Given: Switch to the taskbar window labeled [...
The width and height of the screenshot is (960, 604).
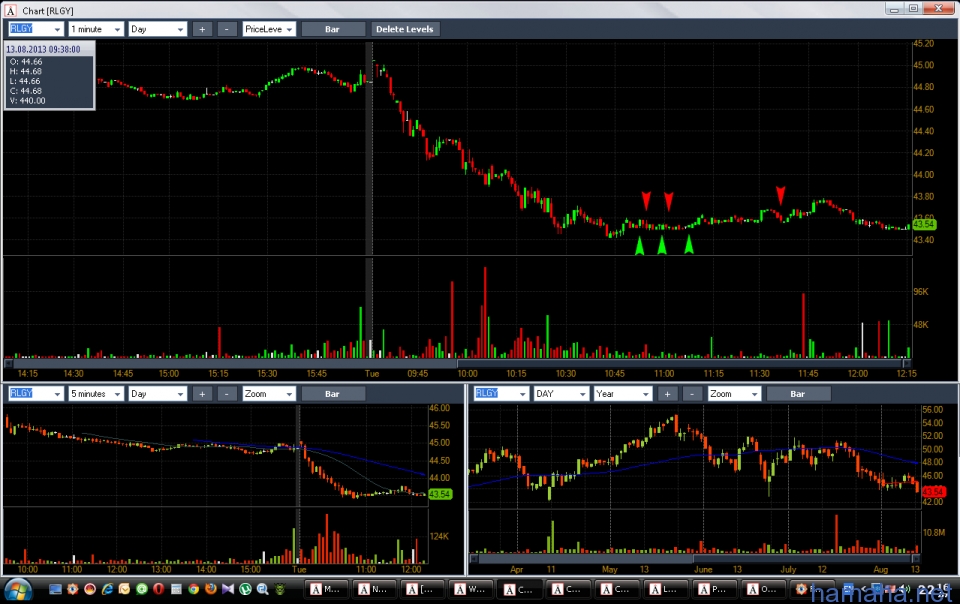Looking at the screenshot, I should (422, 589).
